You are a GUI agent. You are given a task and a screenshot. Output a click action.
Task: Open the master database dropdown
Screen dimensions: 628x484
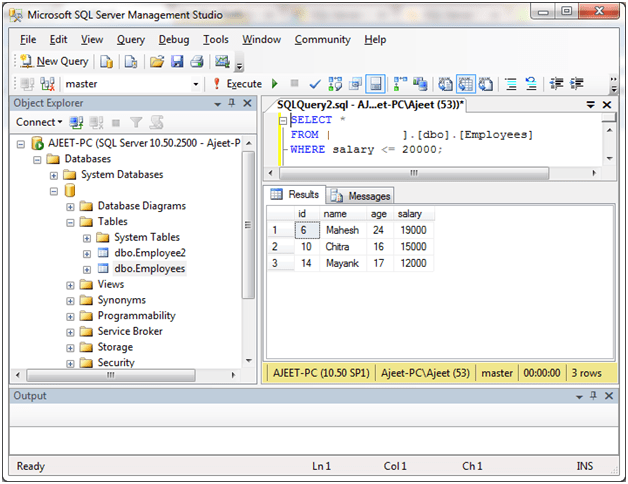click(x=196, y=84)
